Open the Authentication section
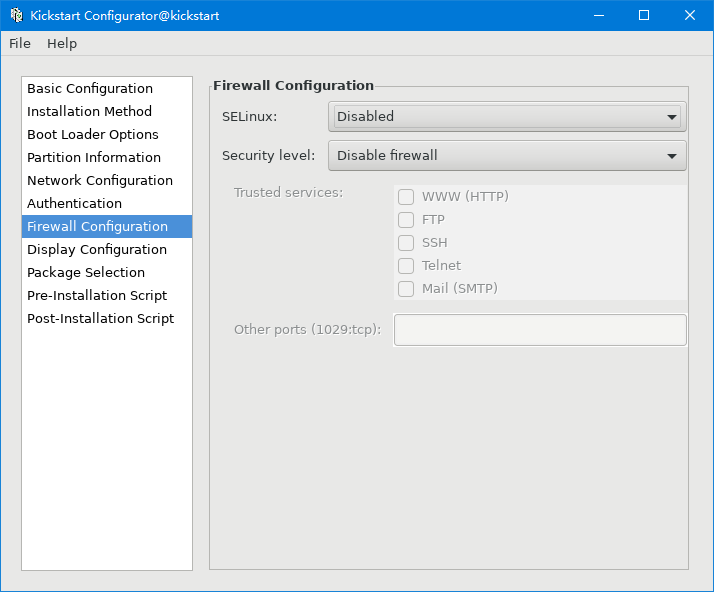The width and height of the screenshot is (714, 592). (x=107, y=204)
